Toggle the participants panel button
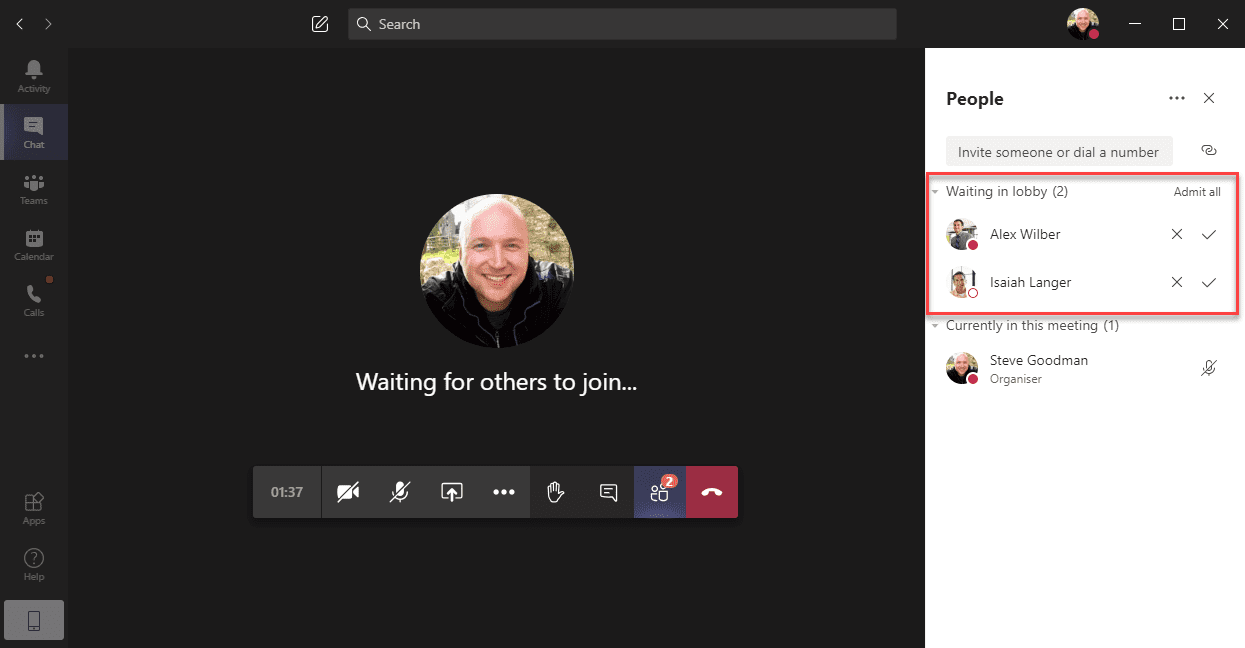1245x648 pixels. tap(660, 492)
